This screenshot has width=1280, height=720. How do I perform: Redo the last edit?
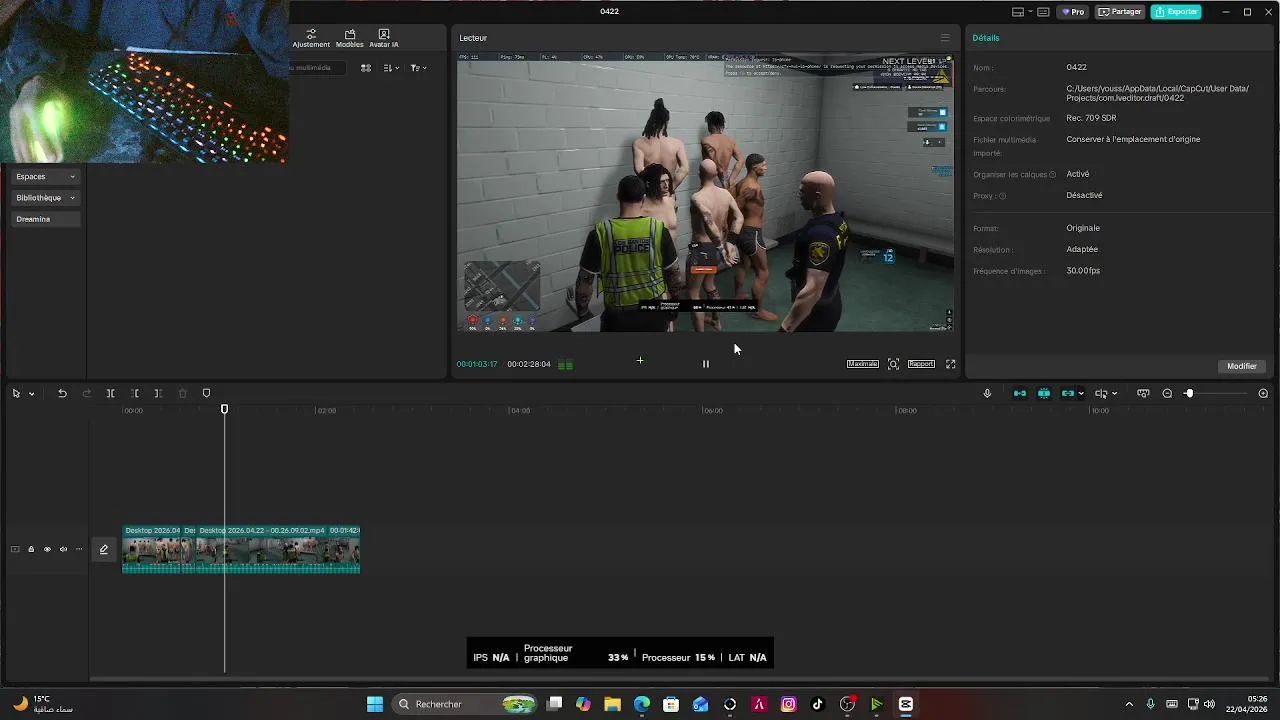(86, 394)
